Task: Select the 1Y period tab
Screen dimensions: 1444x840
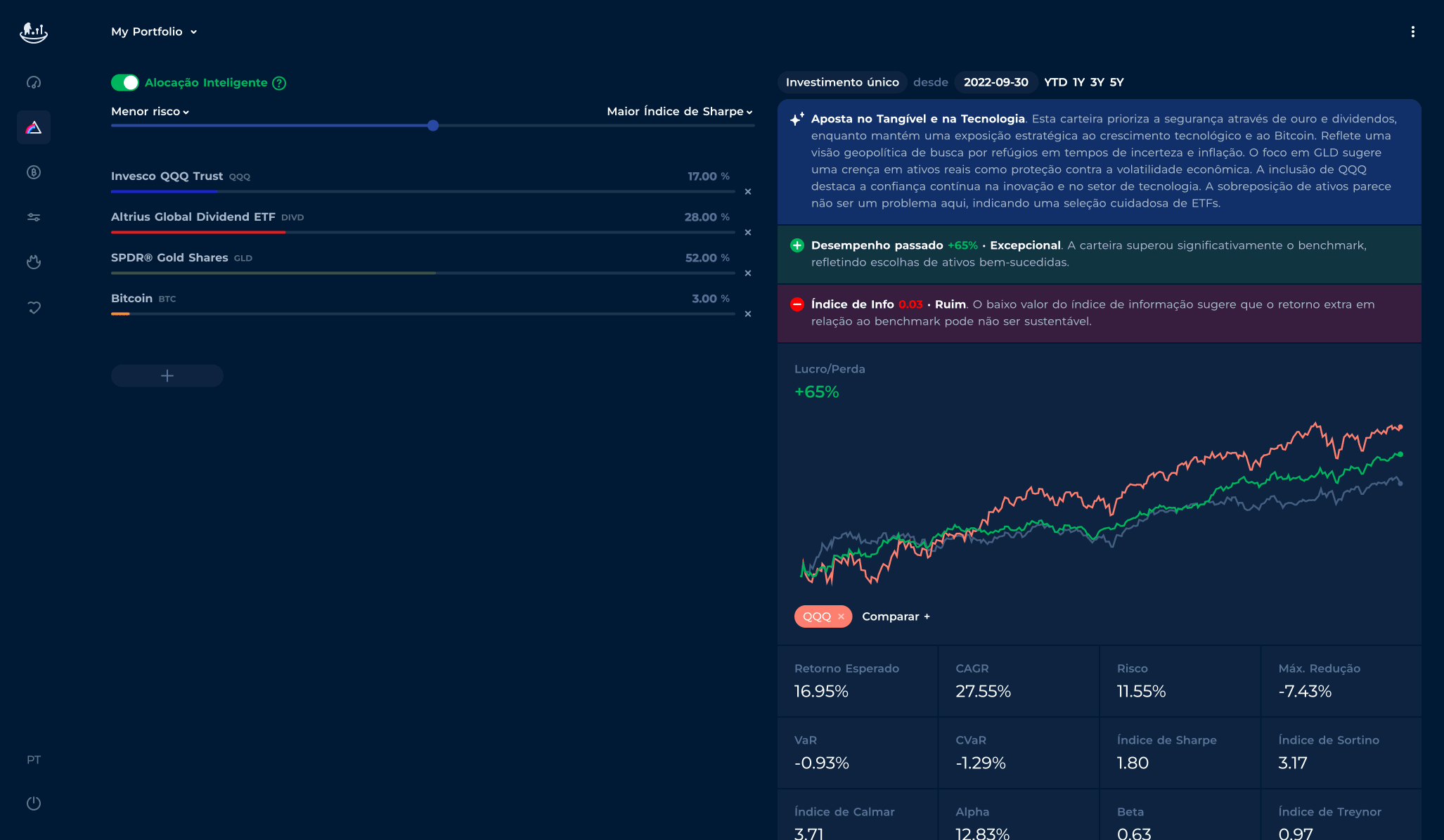Action: tap(1078, 82)
